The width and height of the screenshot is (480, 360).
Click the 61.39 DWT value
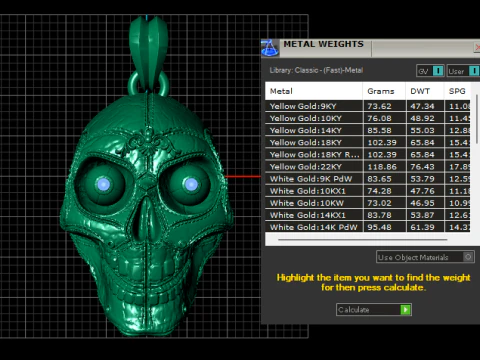422,227
